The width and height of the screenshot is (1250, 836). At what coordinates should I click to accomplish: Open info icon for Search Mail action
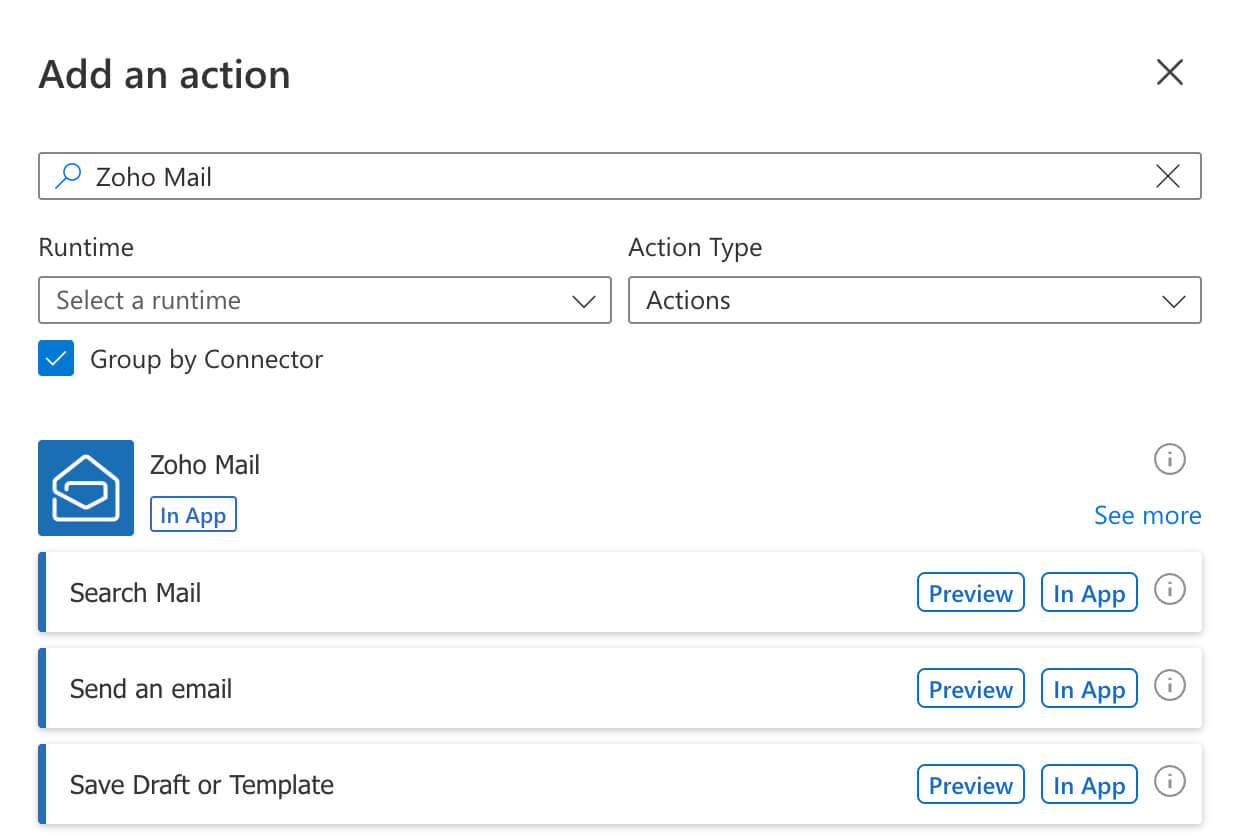1169,591
